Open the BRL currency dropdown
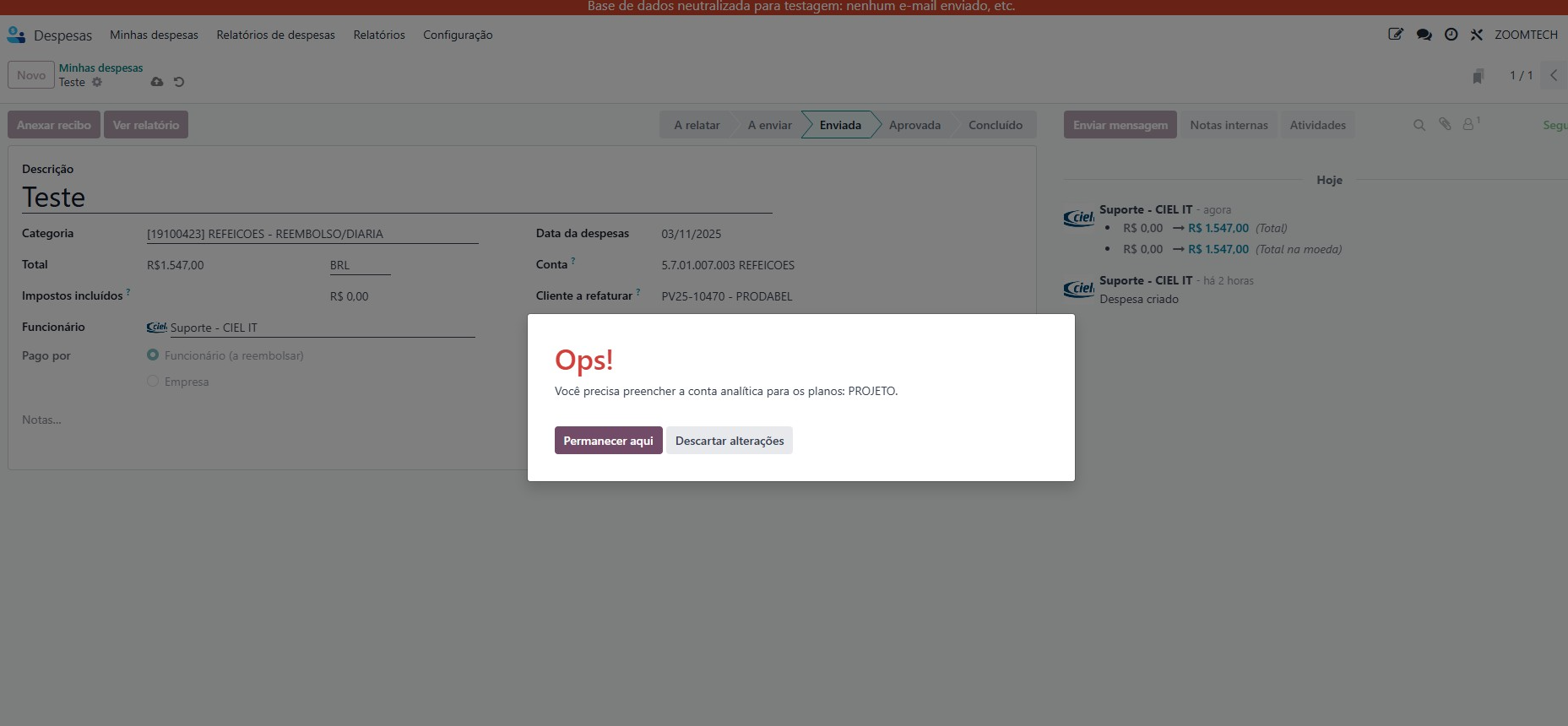The image size is (1568, 726). [x=360, y=265]
